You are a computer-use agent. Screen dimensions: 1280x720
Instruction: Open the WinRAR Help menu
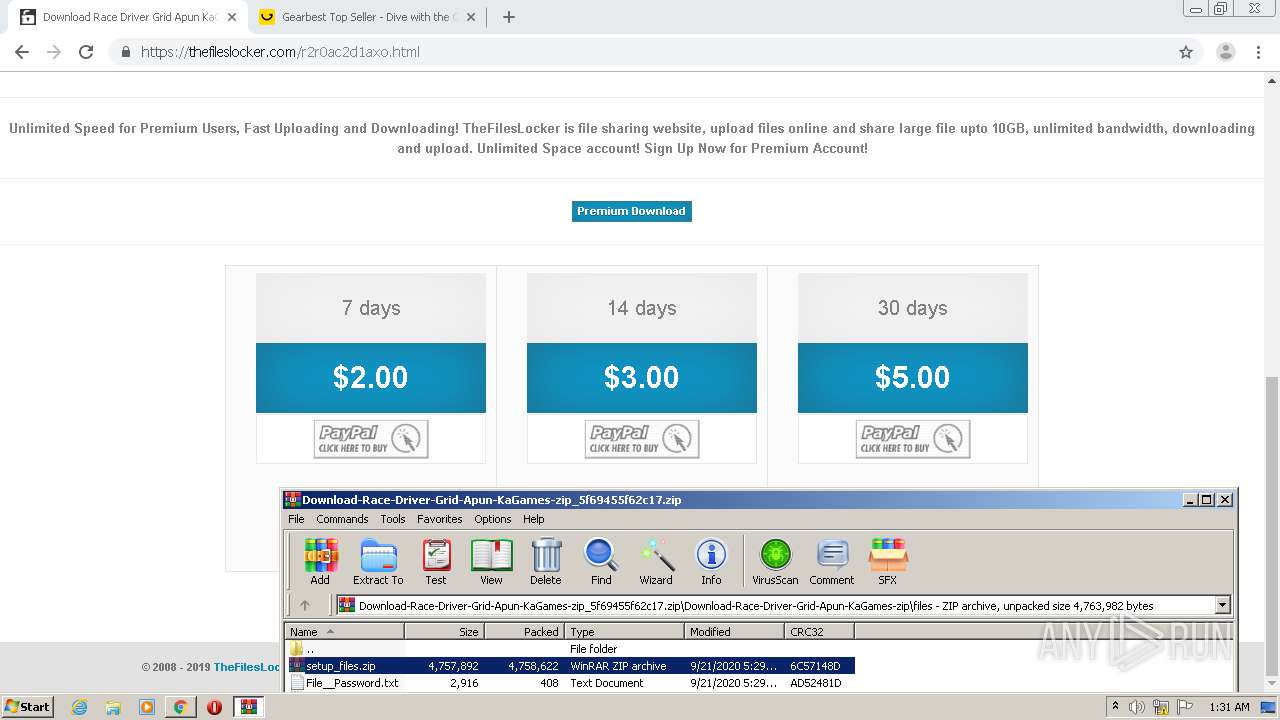coord(534,519)
